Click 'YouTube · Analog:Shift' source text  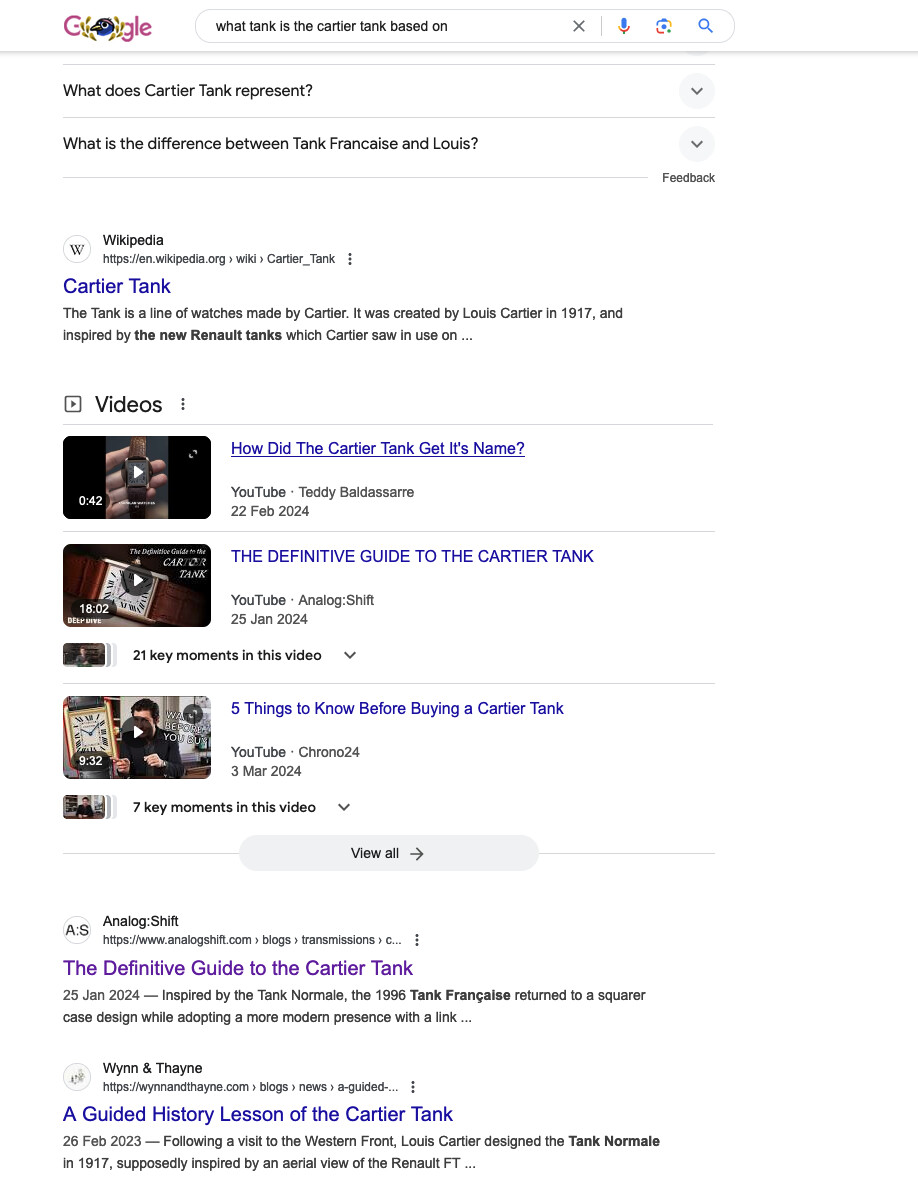tap(302, 601)
